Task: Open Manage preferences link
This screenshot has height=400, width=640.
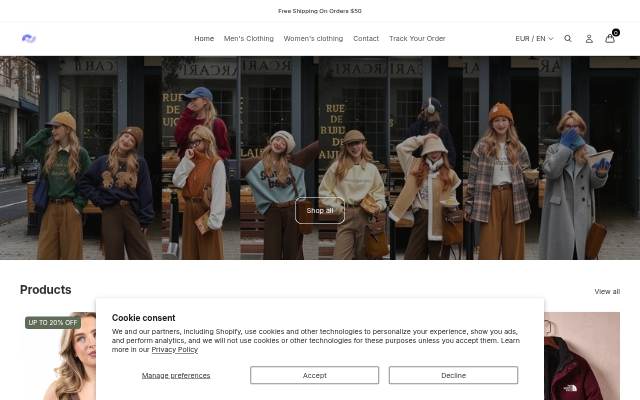Action: [176, 375]
